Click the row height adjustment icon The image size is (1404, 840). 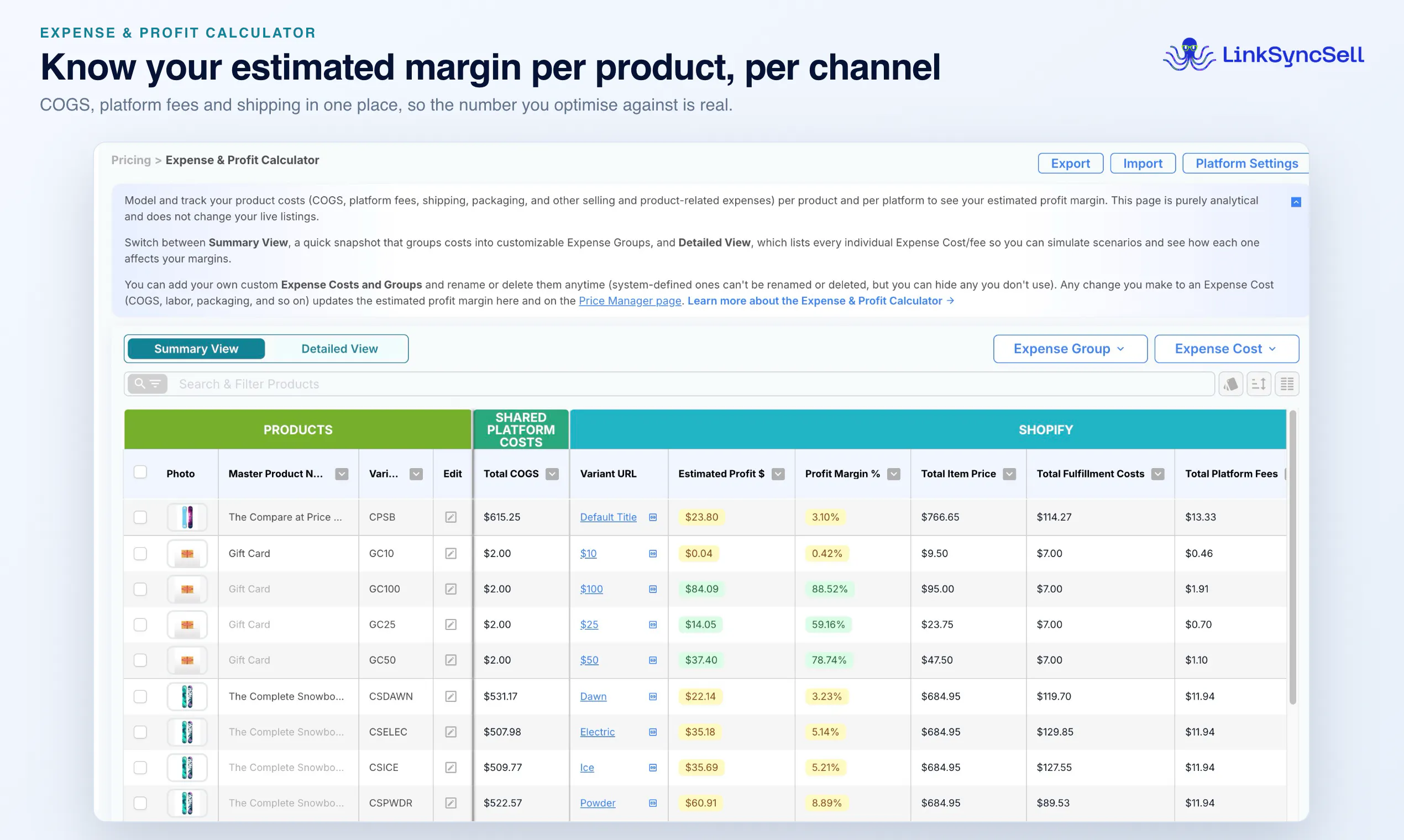click(1259, 384)
